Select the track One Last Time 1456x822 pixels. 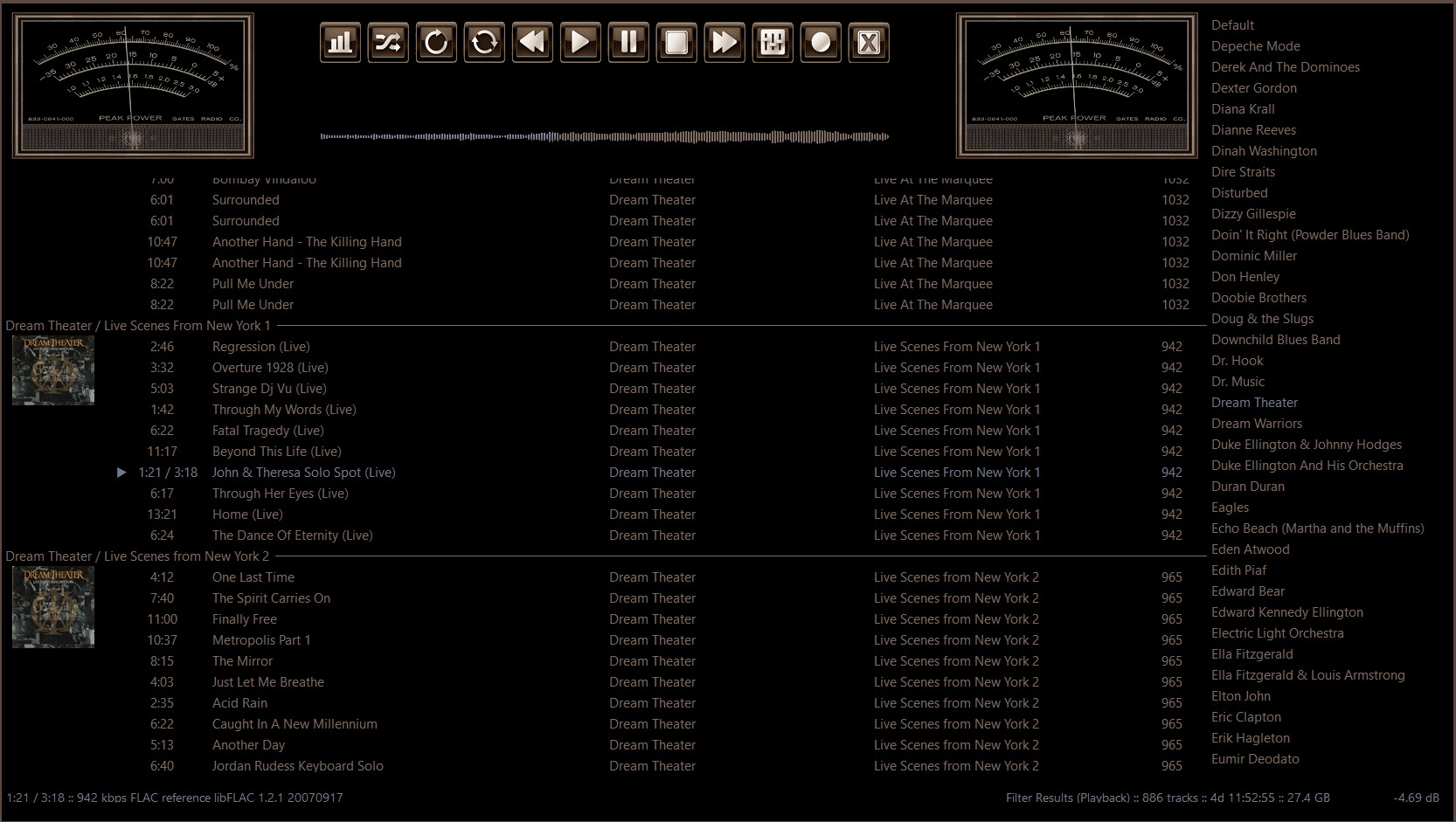click(253, 577)
